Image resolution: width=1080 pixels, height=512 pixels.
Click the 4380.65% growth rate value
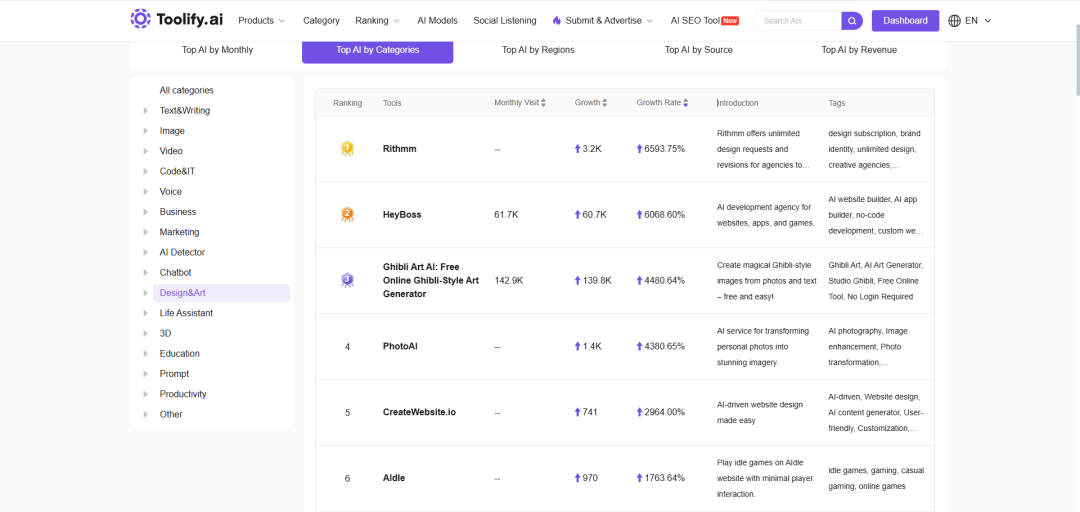(x=665, y=346)
